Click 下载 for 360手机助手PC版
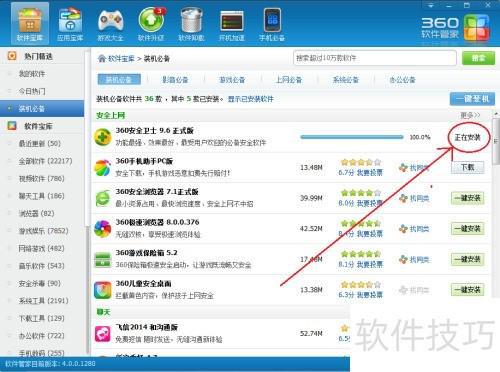500x372 pixels. tap(467, 167)
